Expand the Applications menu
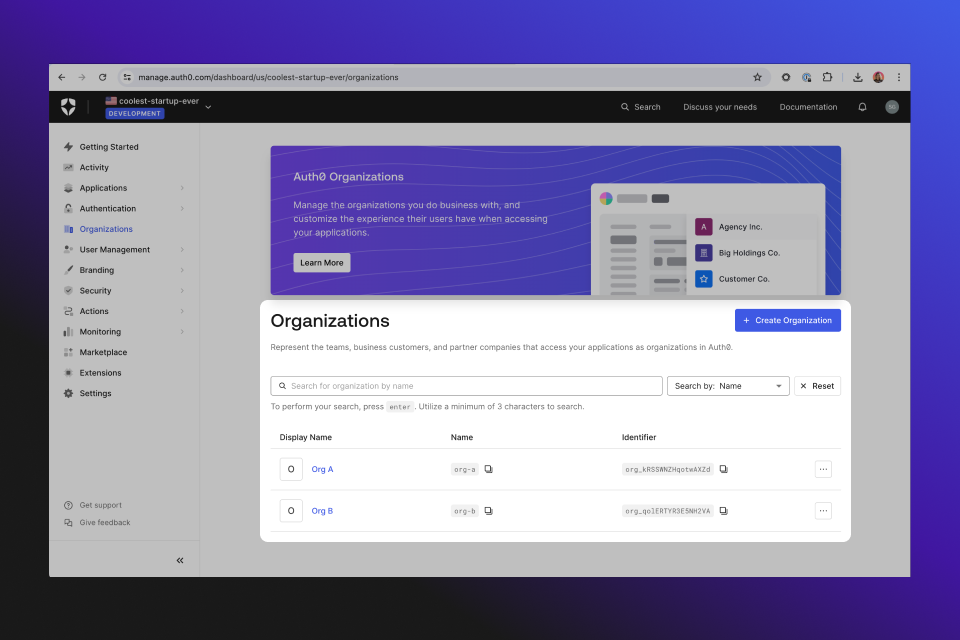Viewport: 960px width, 640px height. [182, 188]
